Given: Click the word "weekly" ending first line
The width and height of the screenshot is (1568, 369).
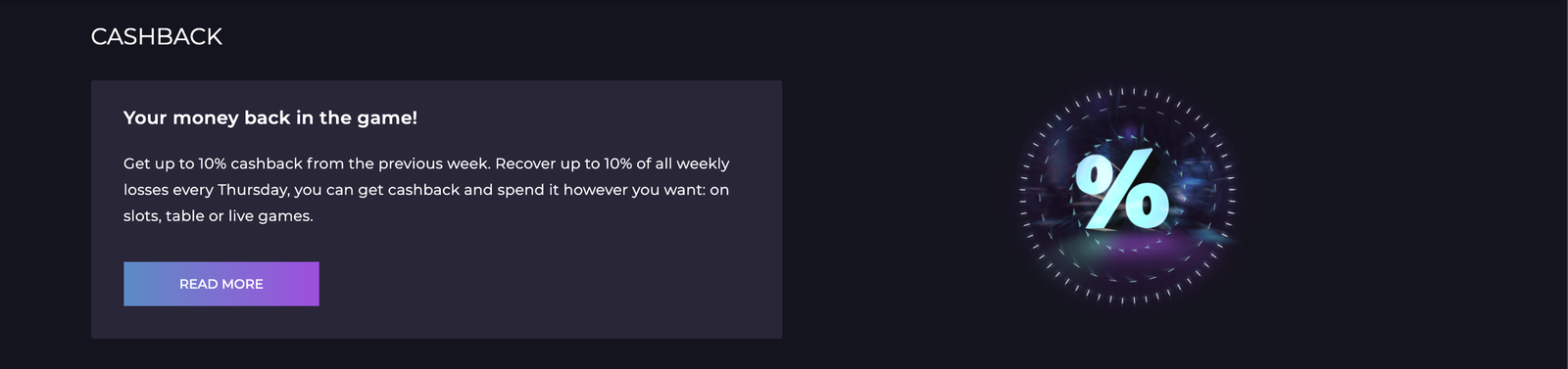Looking at the screenshot, I should [703, 163].
